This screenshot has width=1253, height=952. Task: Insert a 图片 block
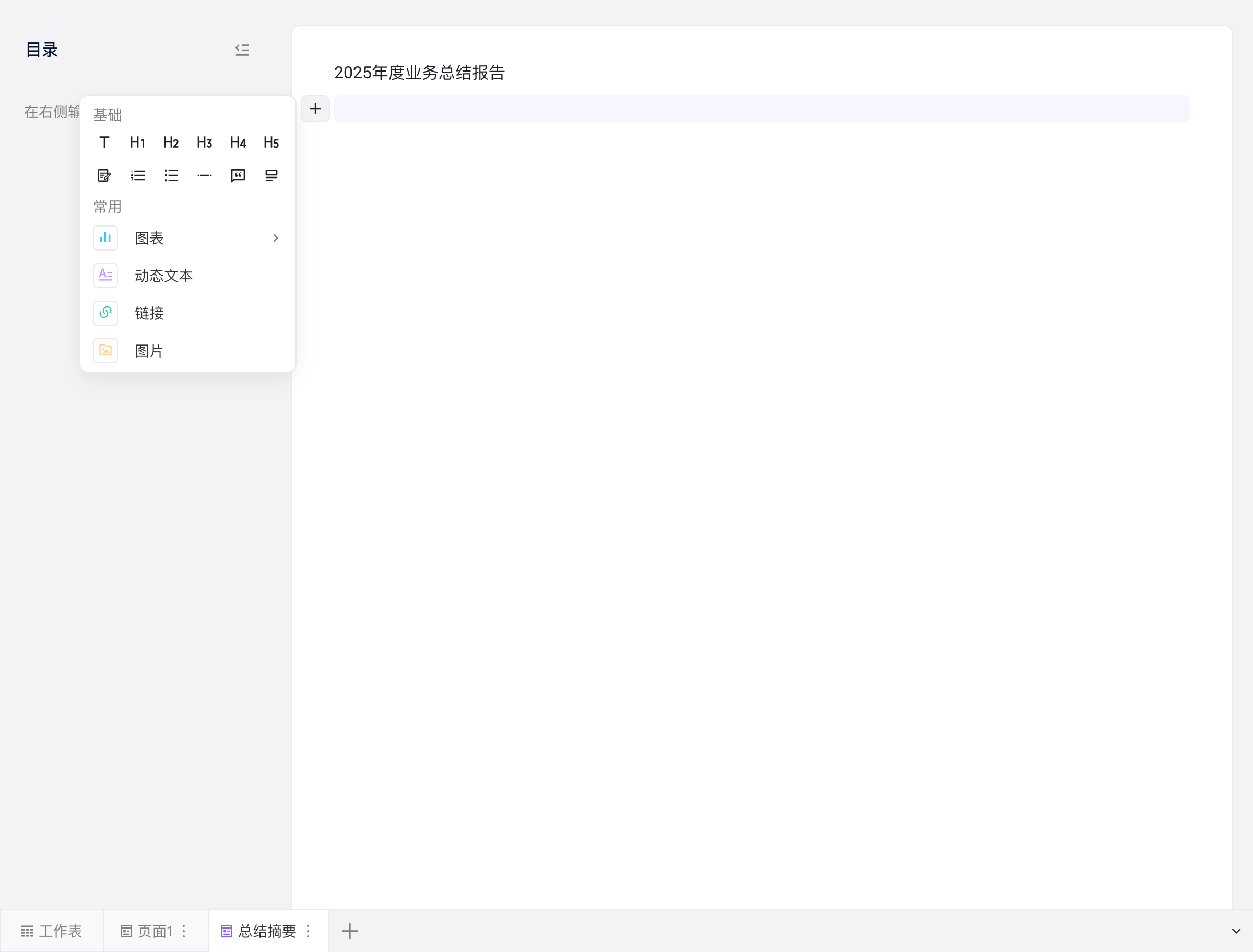click(187, 351)
